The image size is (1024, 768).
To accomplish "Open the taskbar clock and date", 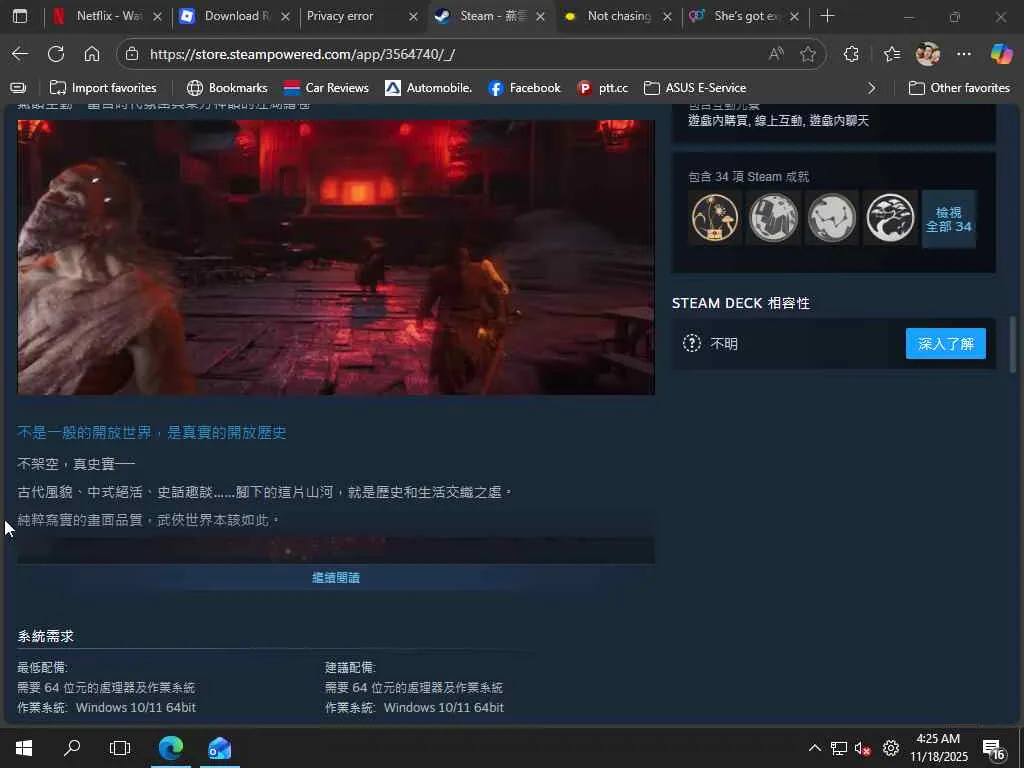I will coord(938,748).
